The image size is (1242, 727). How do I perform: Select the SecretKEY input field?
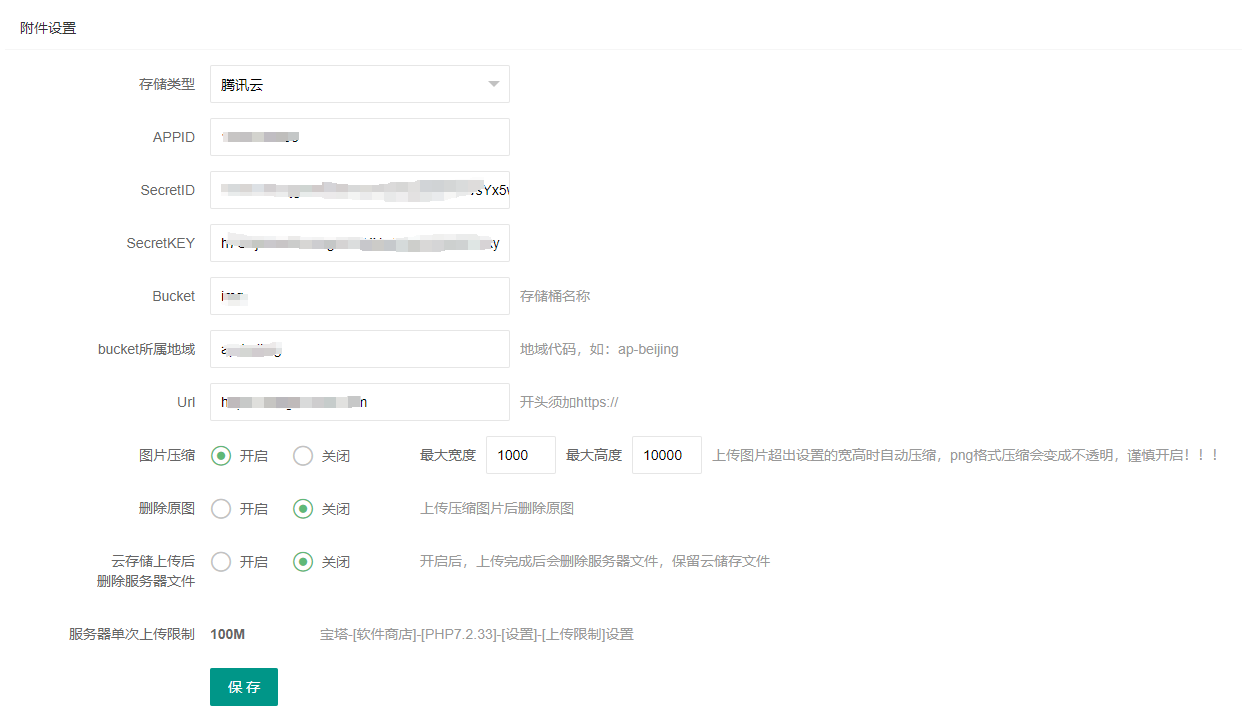[x=359, y=243]
